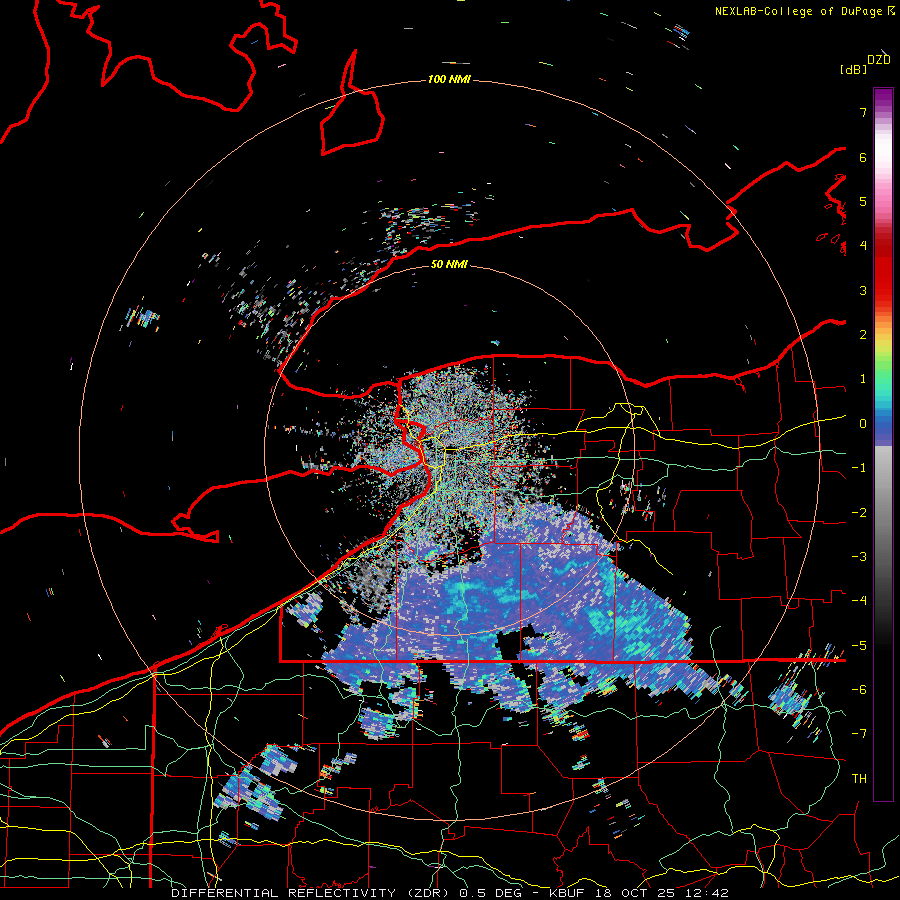
Task: Click the -4 dB value on color scale
Action: [859, 601]
